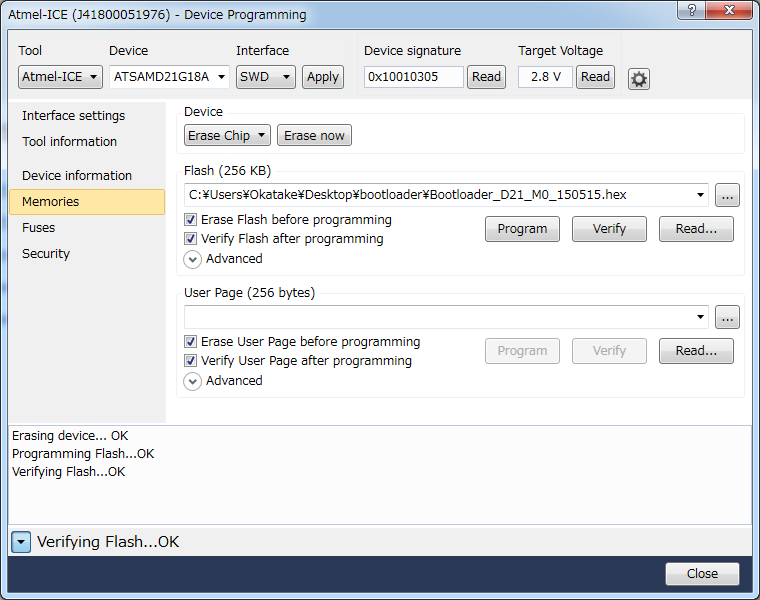
Task: Open Device information page
Action: [77, 176]
